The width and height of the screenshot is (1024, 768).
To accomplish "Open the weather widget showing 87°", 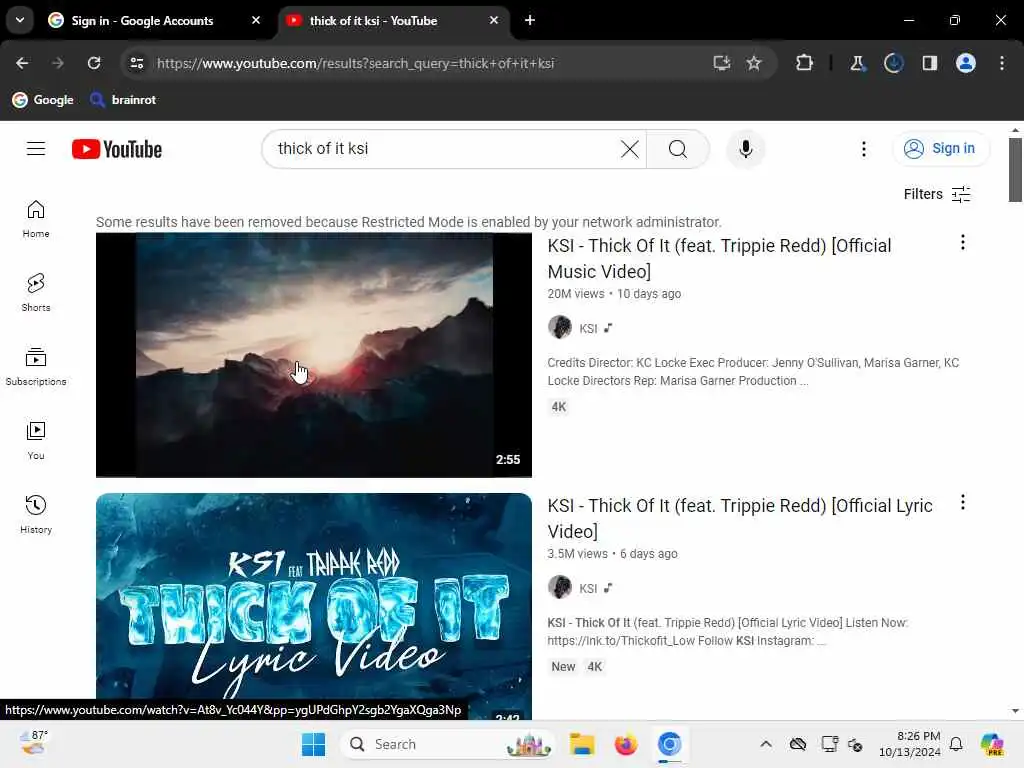I will click(34, 743).
